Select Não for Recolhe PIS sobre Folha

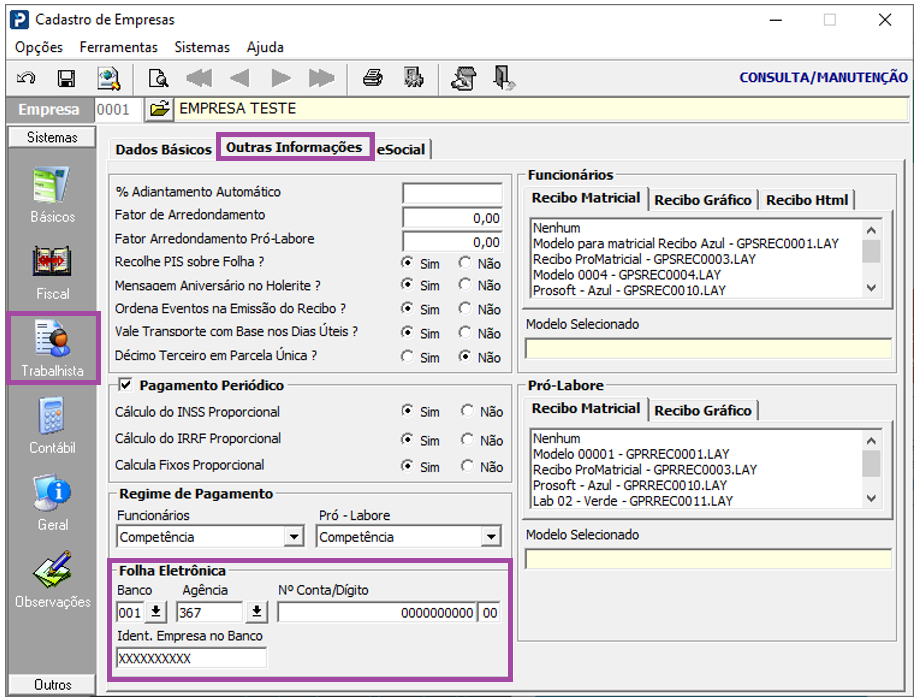point(466,263)
